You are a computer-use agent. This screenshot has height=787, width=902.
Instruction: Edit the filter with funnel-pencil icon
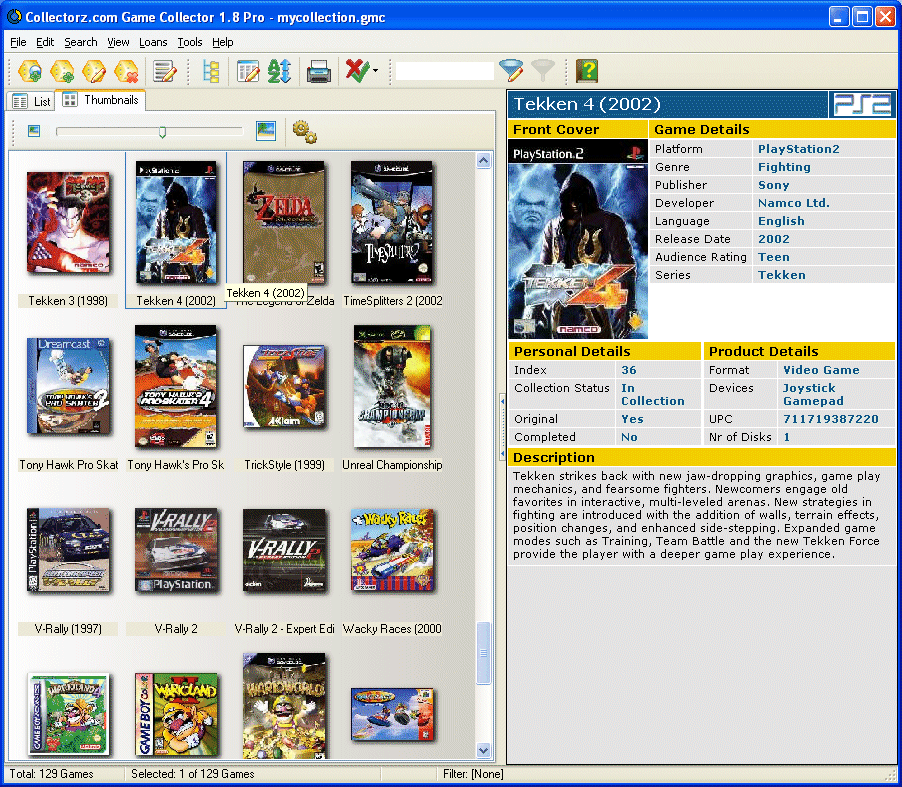pos(511,71)
